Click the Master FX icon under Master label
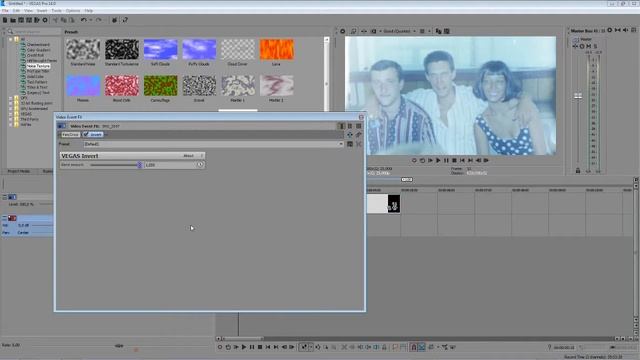This screenshot has height=360, width=640. tap(576, 46)
